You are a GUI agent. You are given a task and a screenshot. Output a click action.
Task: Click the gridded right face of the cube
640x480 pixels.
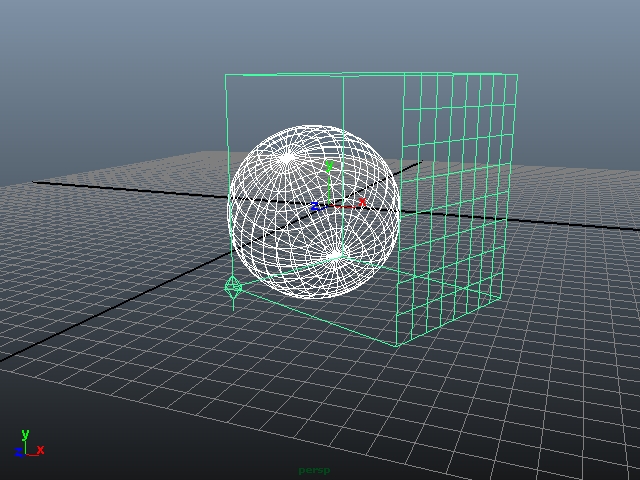coord(460,200)
